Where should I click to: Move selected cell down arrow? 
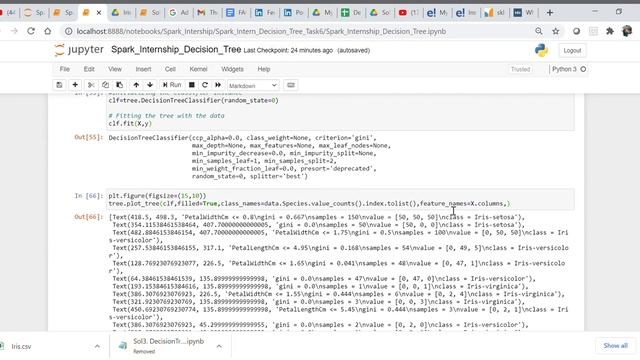pyautogui.click(x=150, y=85)
